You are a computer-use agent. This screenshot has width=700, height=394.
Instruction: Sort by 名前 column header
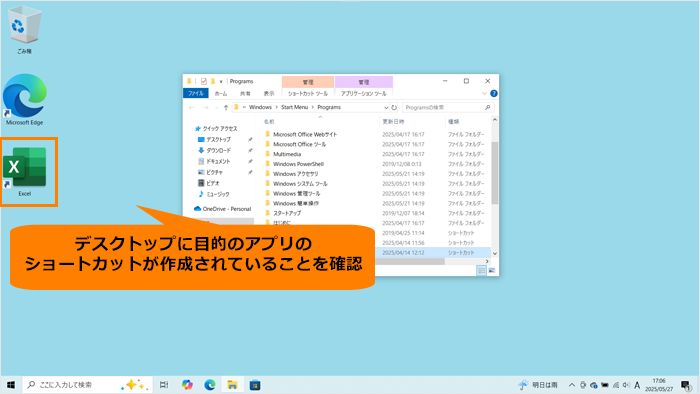tap(269, 121)
